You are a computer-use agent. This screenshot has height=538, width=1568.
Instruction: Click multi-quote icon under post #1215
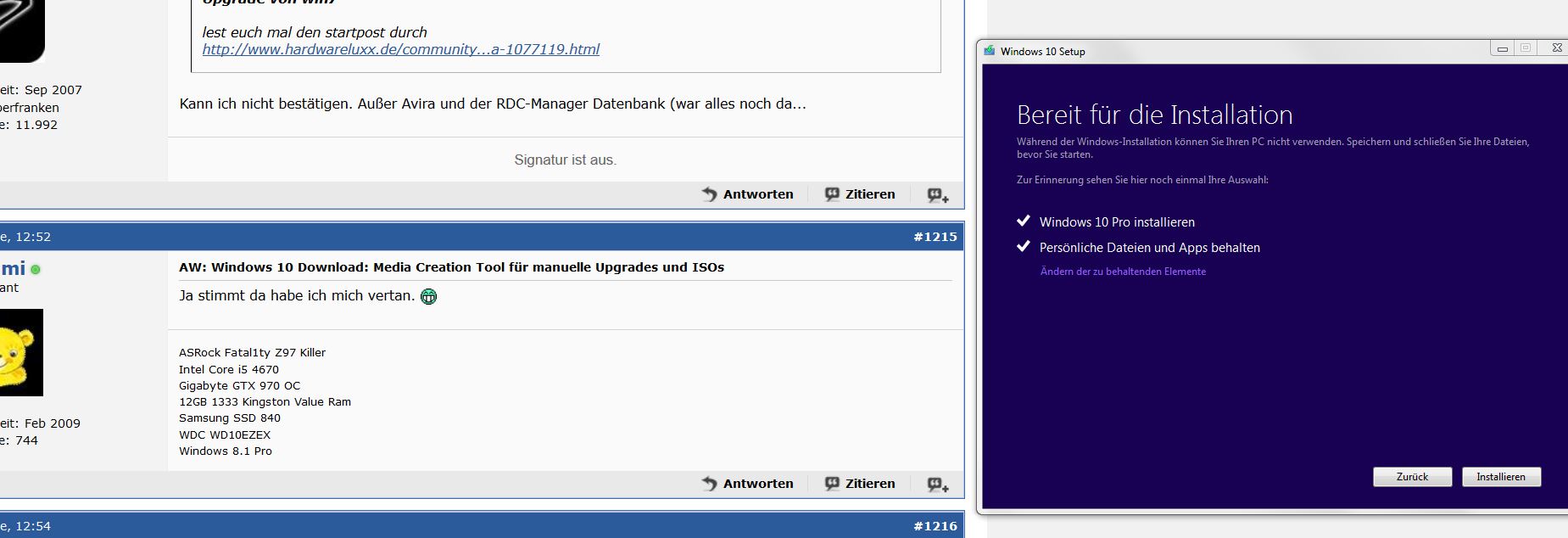coord(938,485)
